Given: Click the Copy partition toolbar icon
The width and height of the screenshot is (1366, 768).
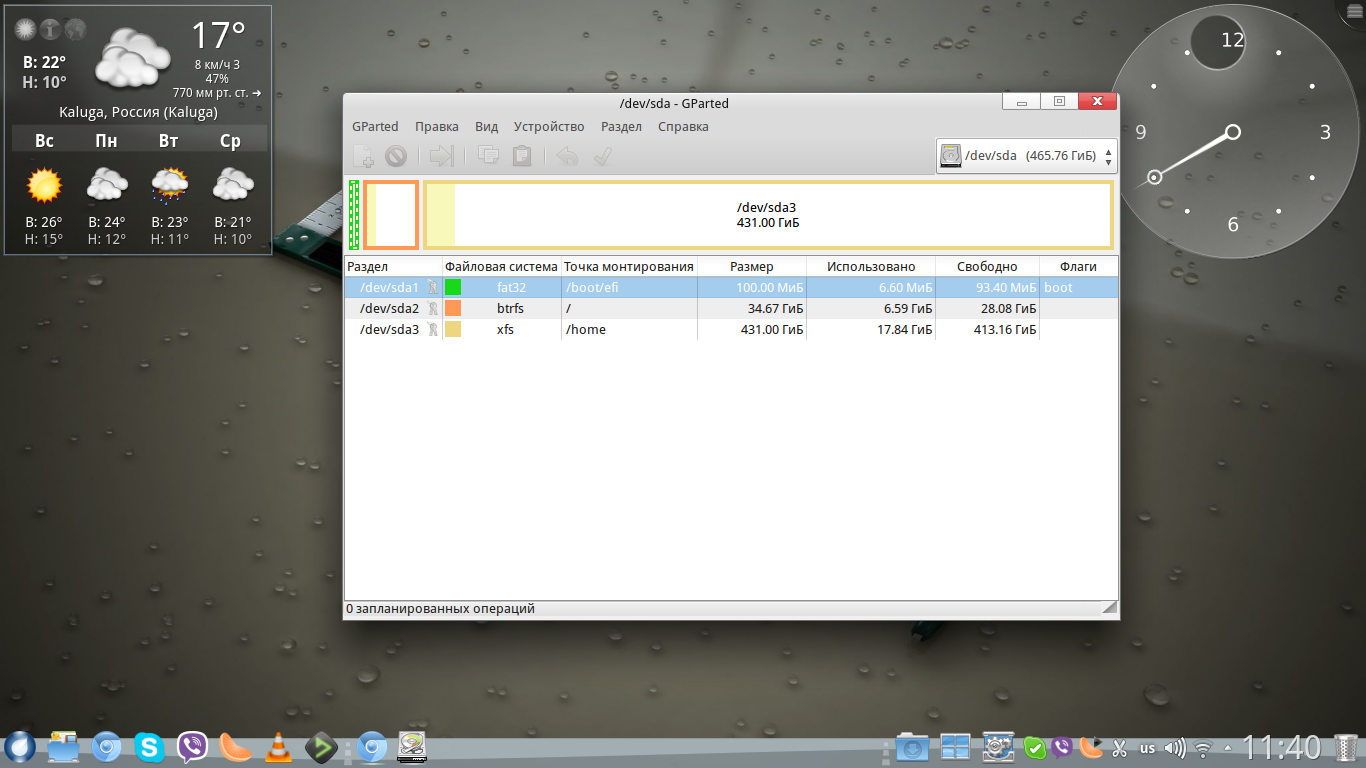Looking at the screenshot, I should (489, 156).
